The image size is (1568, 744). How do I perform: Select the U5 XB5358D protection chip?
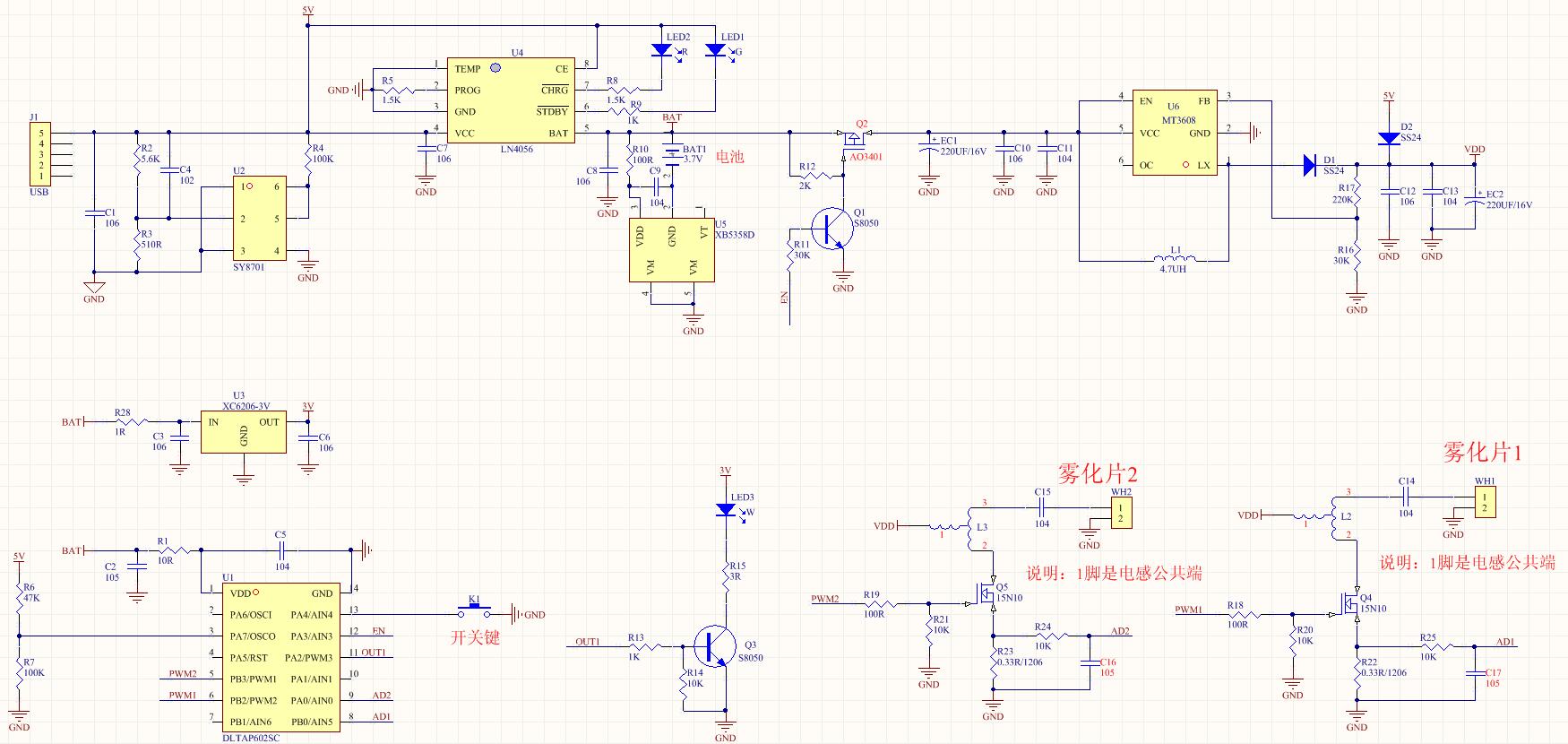672,248
